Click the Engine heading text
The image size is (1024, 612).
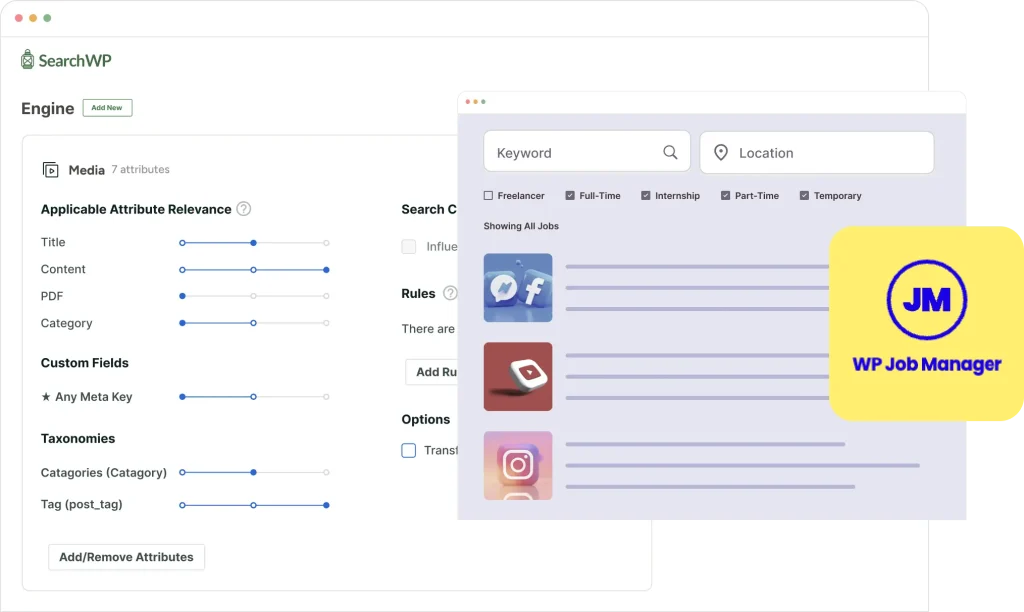[x=48, y=108]
